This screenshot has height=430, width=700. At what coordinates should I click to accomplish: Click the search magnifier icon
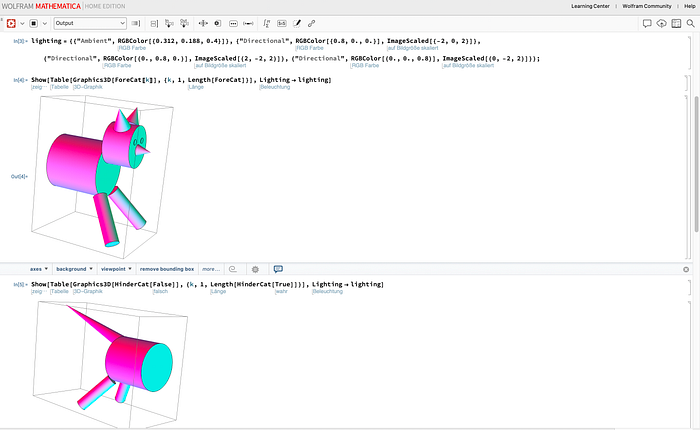[x=691, y=23]
